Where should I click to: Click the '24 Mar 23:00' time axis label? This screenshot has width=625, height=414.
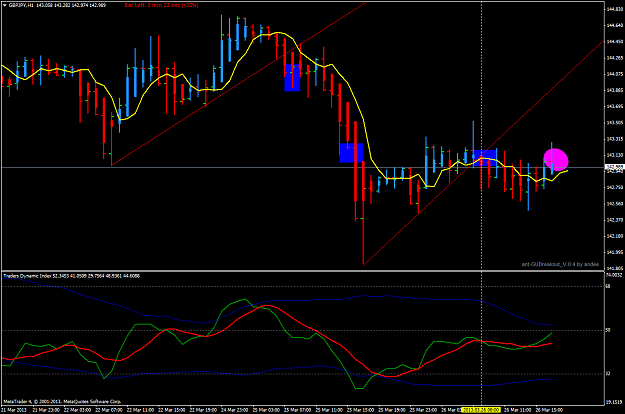(235, 410)
